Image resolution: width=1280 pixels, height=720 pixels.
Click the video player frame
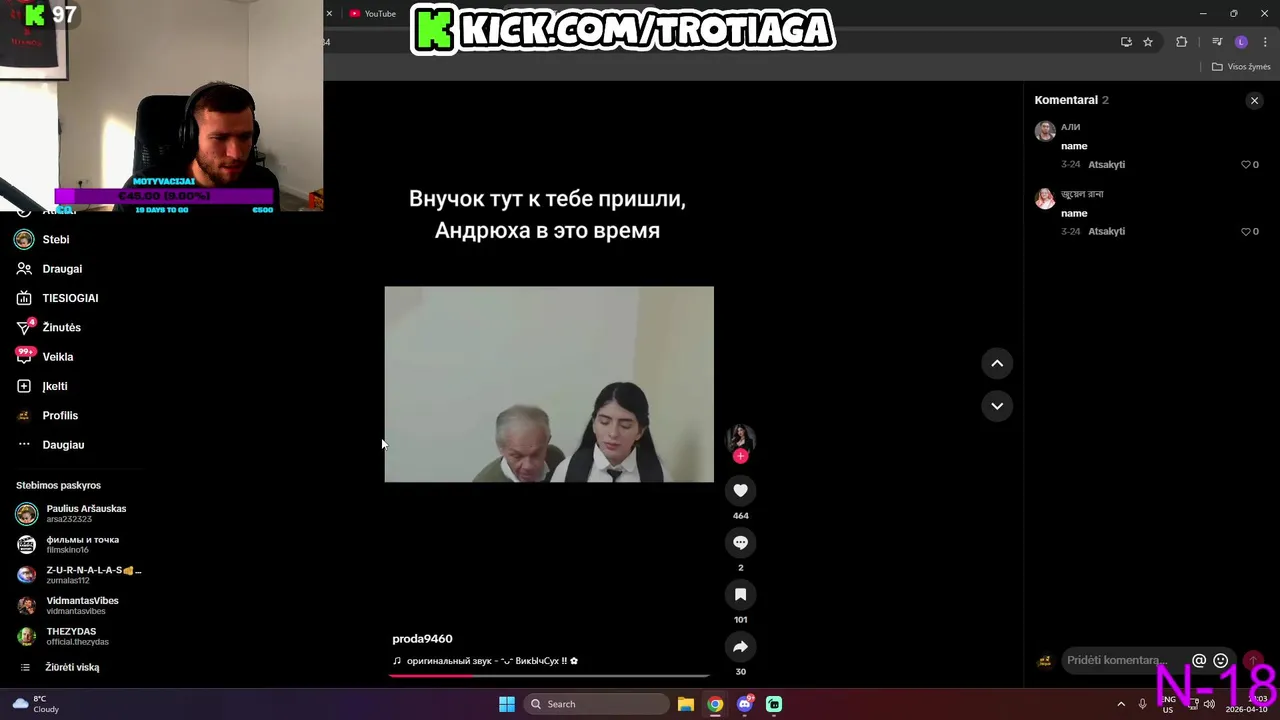[549, 384]
